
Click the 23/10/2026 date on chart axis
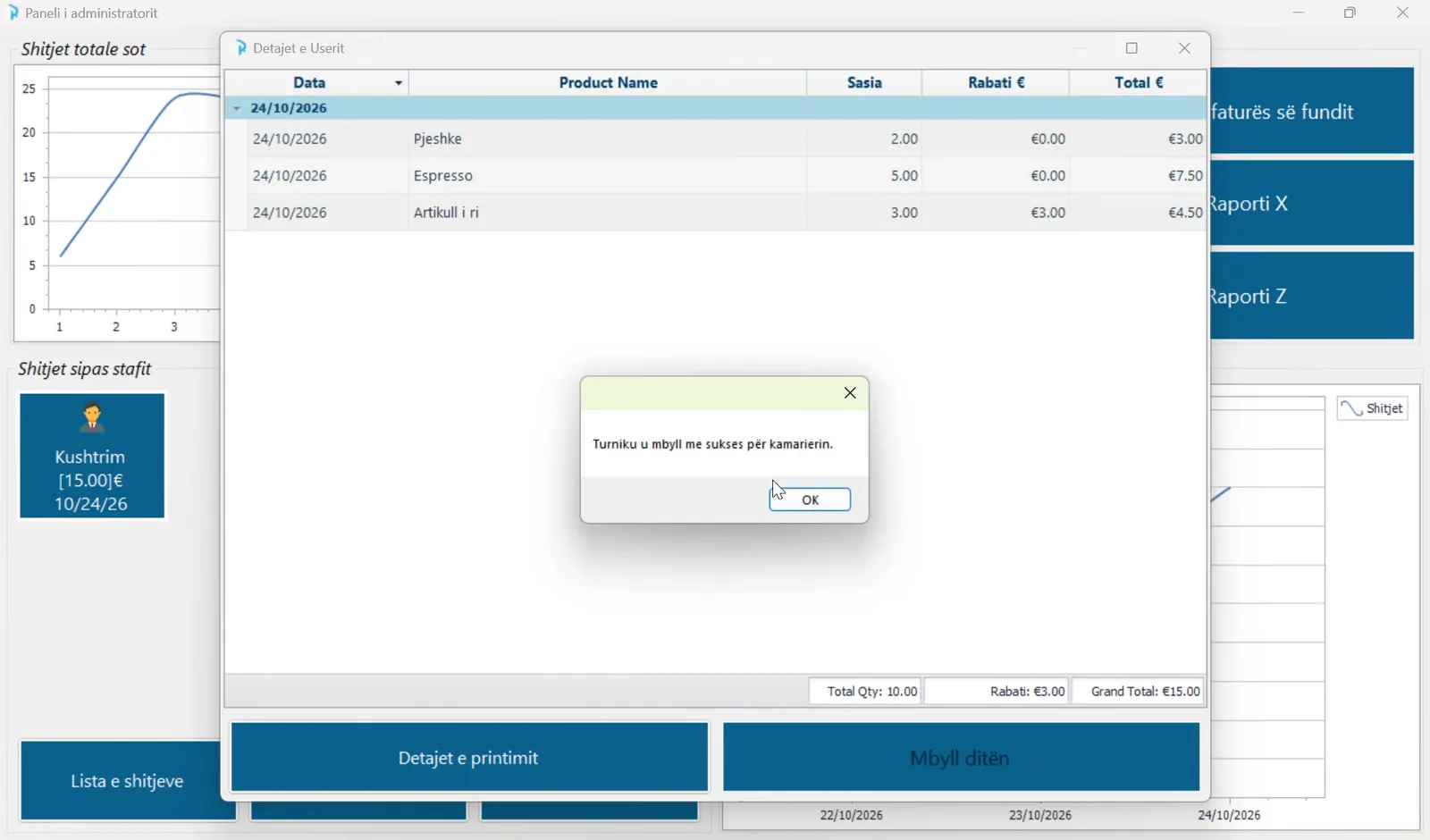pyautogui.click(x=1040, y=815)
